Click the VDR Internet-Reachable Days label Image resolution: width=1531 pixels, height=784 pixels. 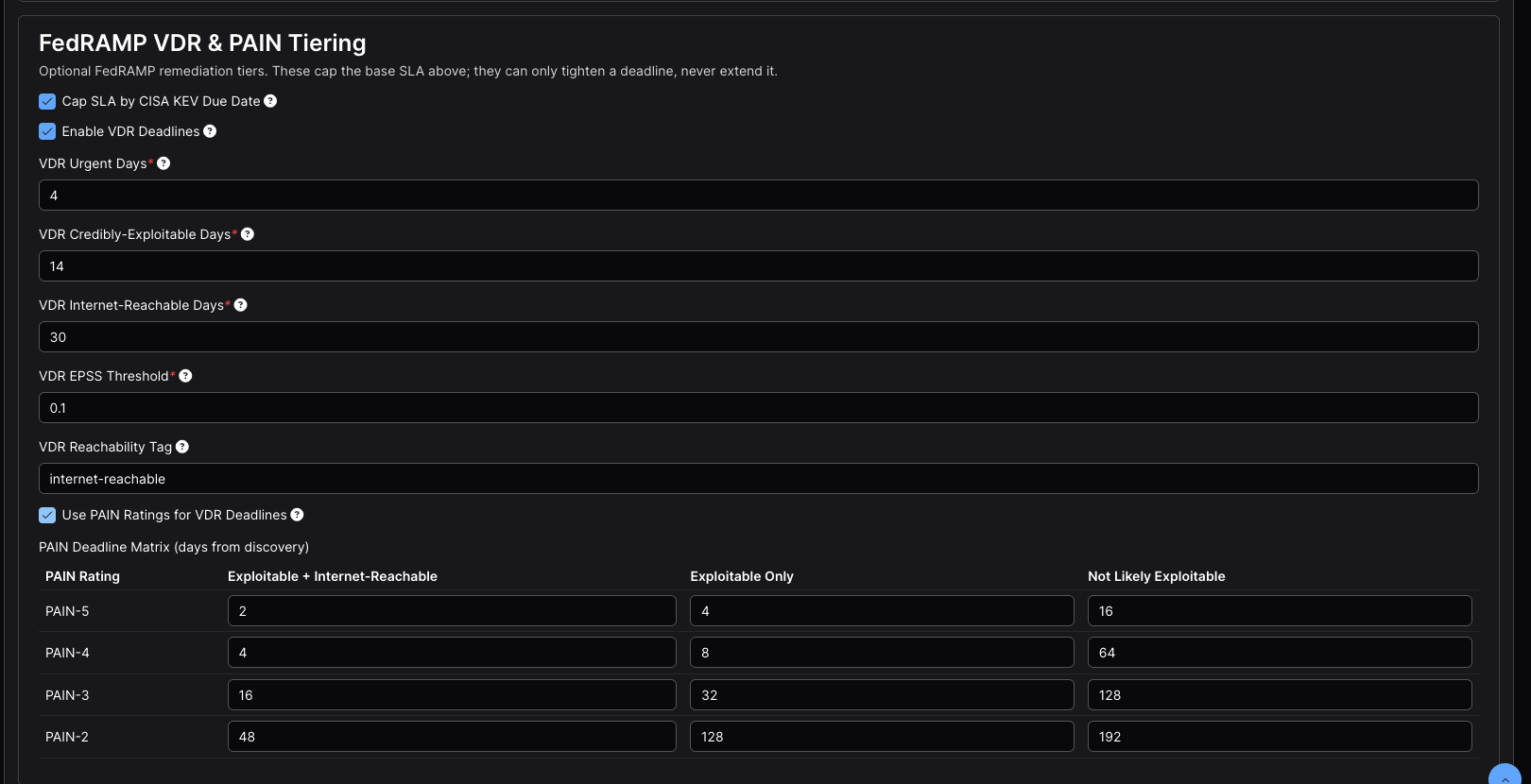(131, 305)
